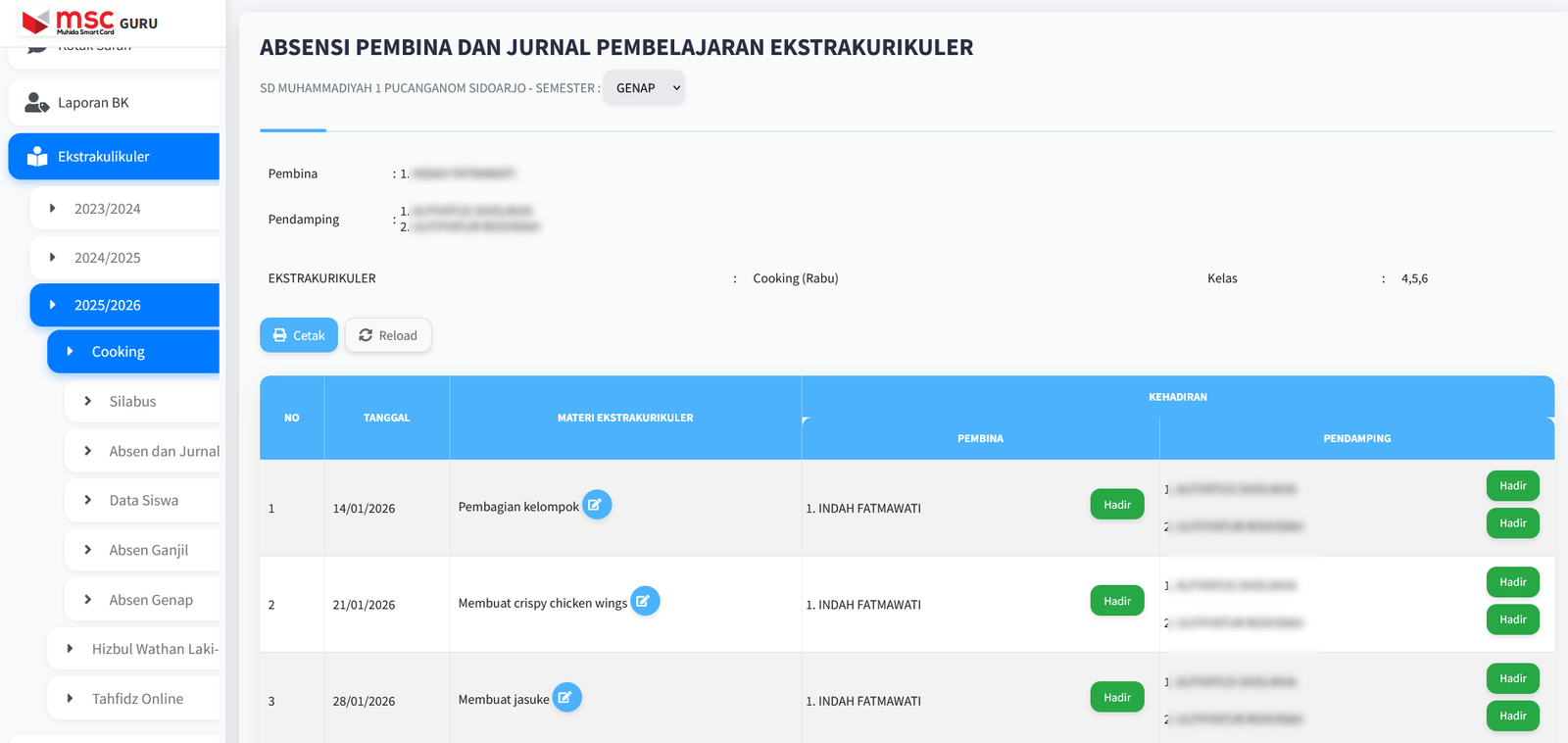Viewport: 1568px width, 743px height.
Task: Open the GENAP semester dropdown
Action: point(644,88)
